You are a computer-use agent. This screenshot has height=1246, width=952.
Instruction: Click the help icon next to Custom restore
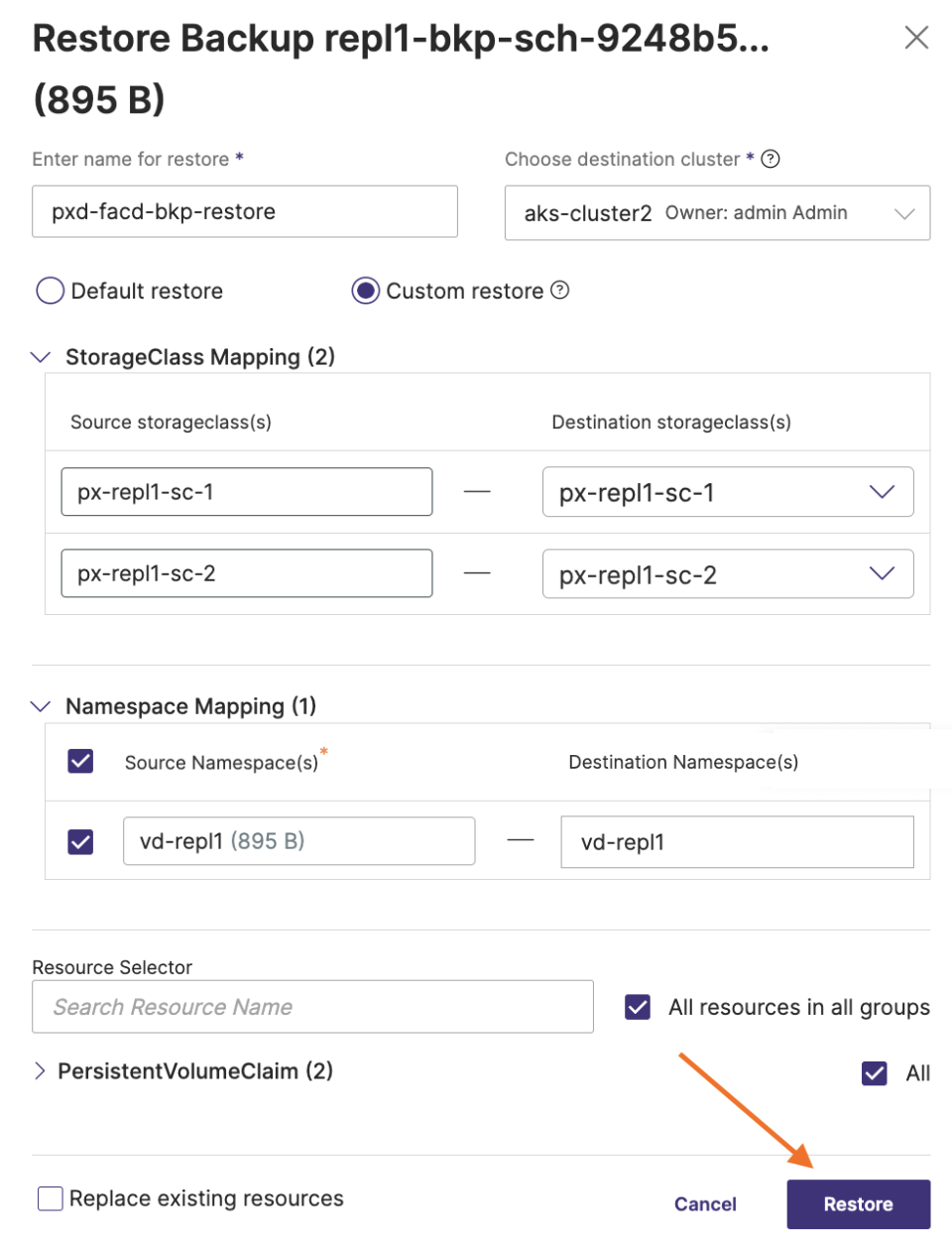tap(560, 290)
